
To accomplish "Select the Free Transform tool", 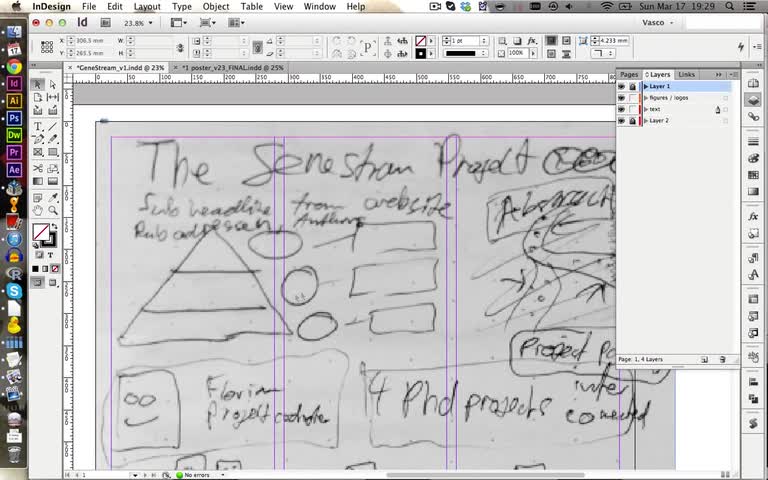I will click(53, 168).
